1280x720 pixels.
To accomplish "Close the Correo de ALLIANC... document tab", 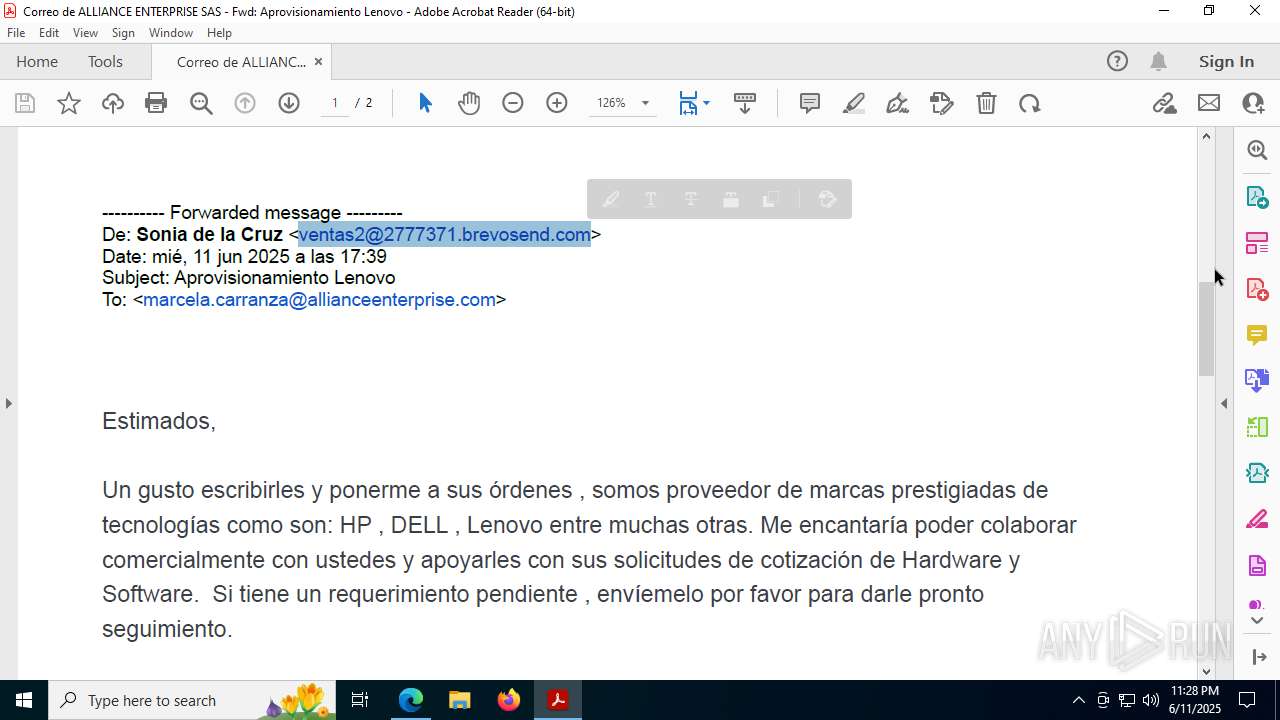I will click(318, 61).
